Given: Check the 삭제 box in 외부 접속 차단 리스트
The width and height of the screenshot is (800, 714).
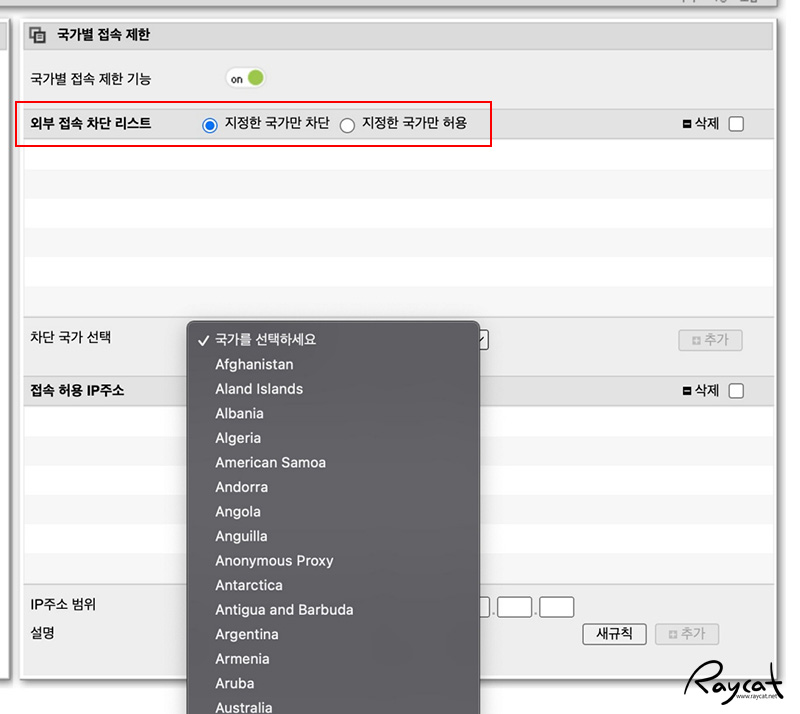Looking at the screenshot, I should click(x=736, y=124).
